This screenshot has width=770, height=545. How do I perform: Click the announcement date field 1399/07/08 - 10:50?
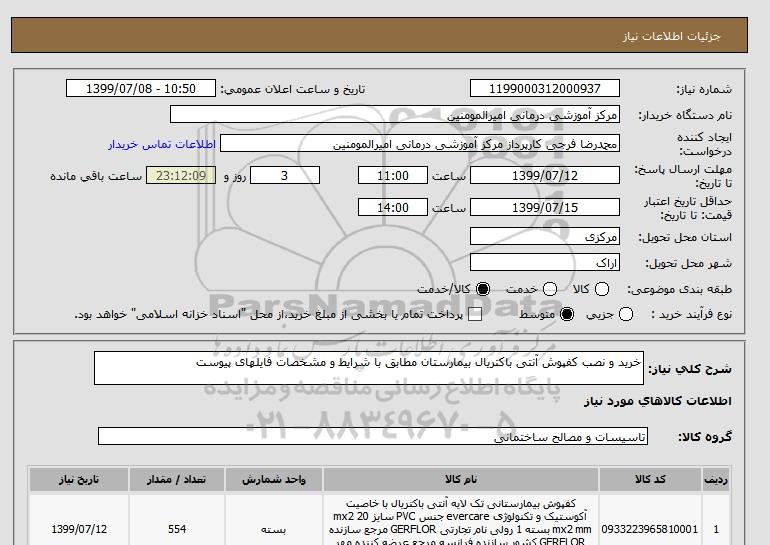[141, 88]
